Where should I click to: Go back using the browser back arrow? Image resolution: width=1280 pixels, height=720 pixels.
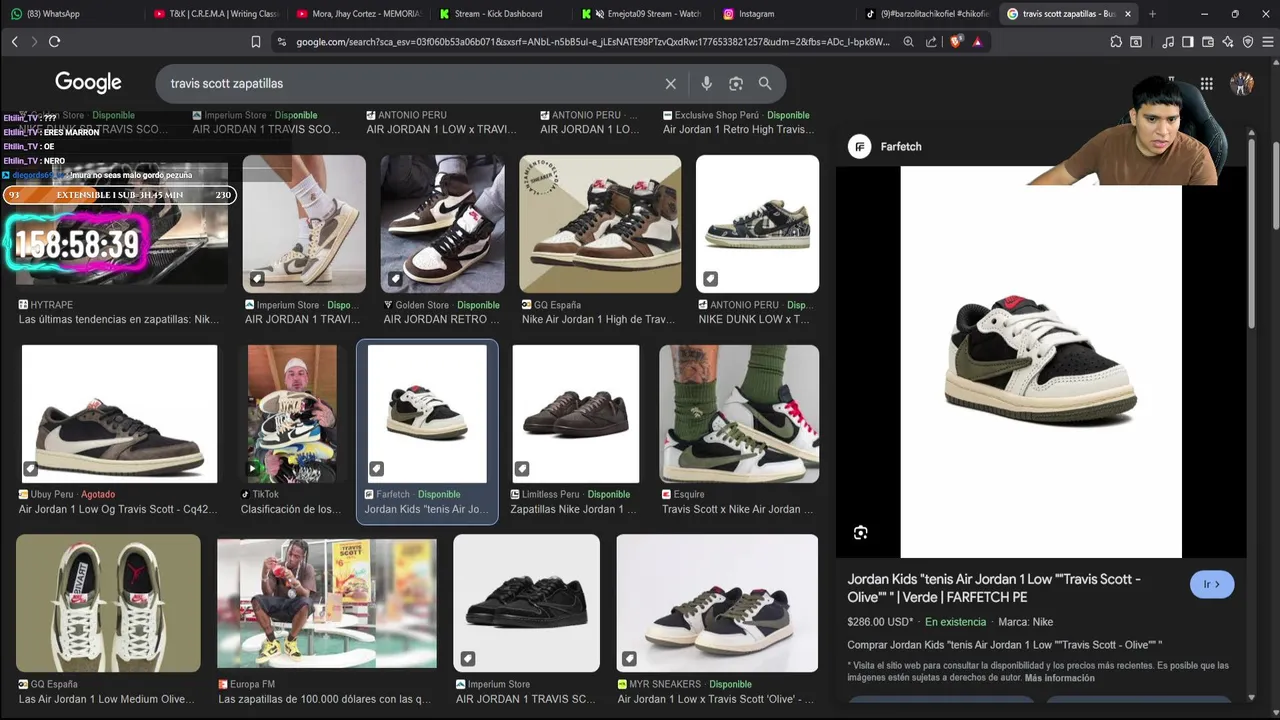tap(14, 42)
